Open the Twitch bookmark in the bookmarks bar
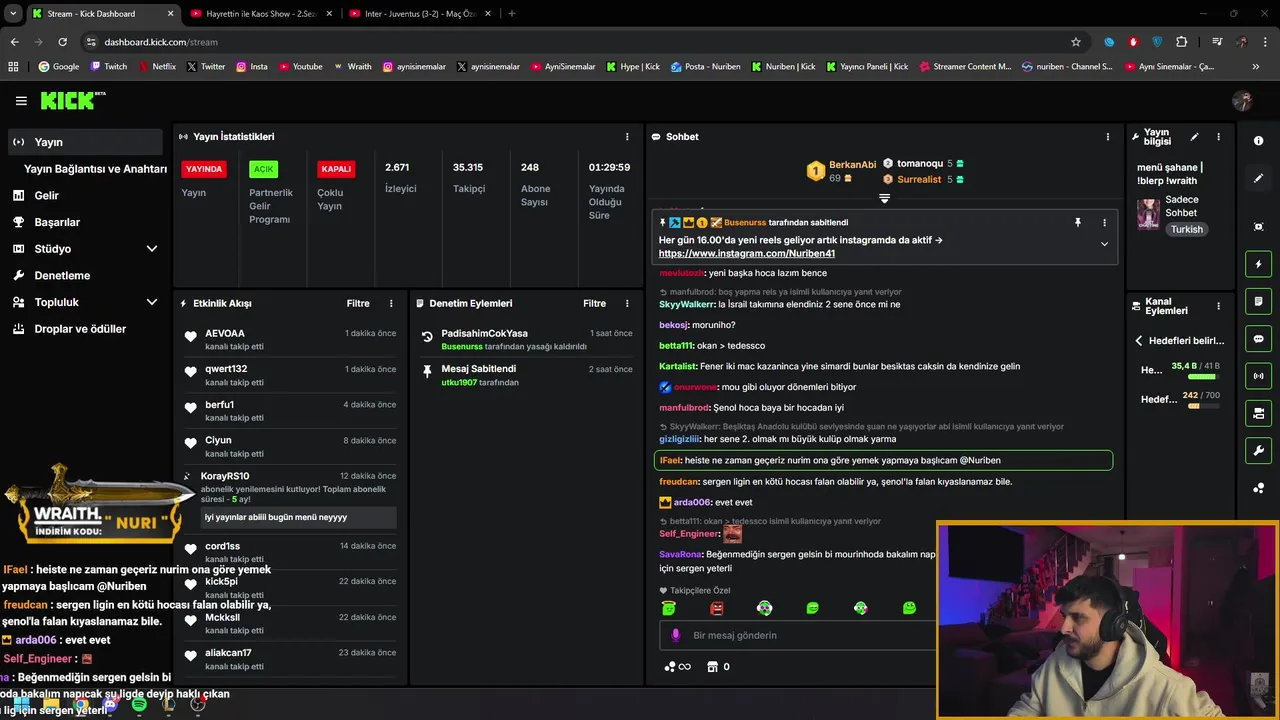The width and height of the screenshot is (1280, 720). (109, 67)
